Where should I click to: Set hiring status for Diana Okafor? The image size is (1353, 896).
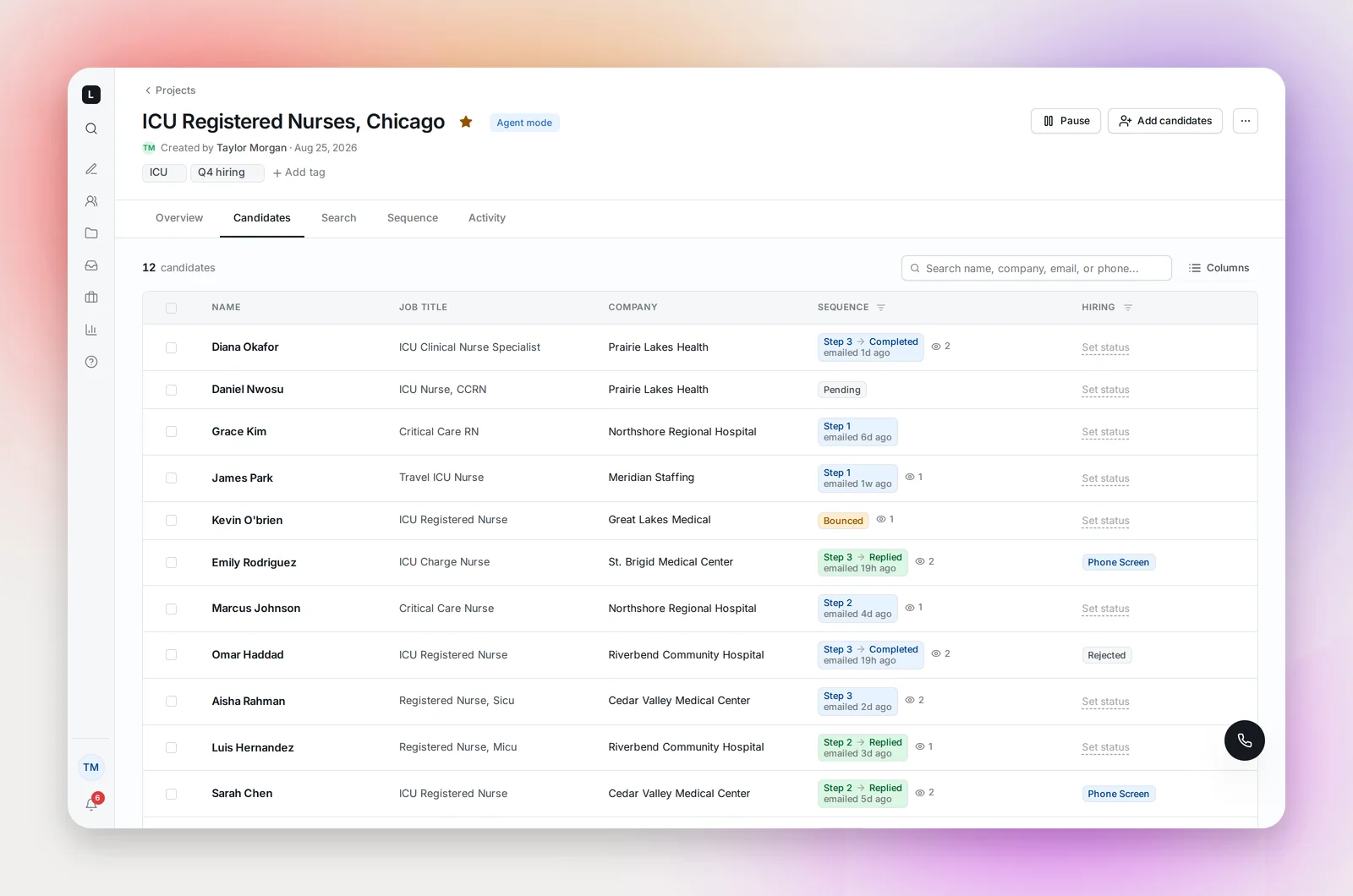point(1105,347)
